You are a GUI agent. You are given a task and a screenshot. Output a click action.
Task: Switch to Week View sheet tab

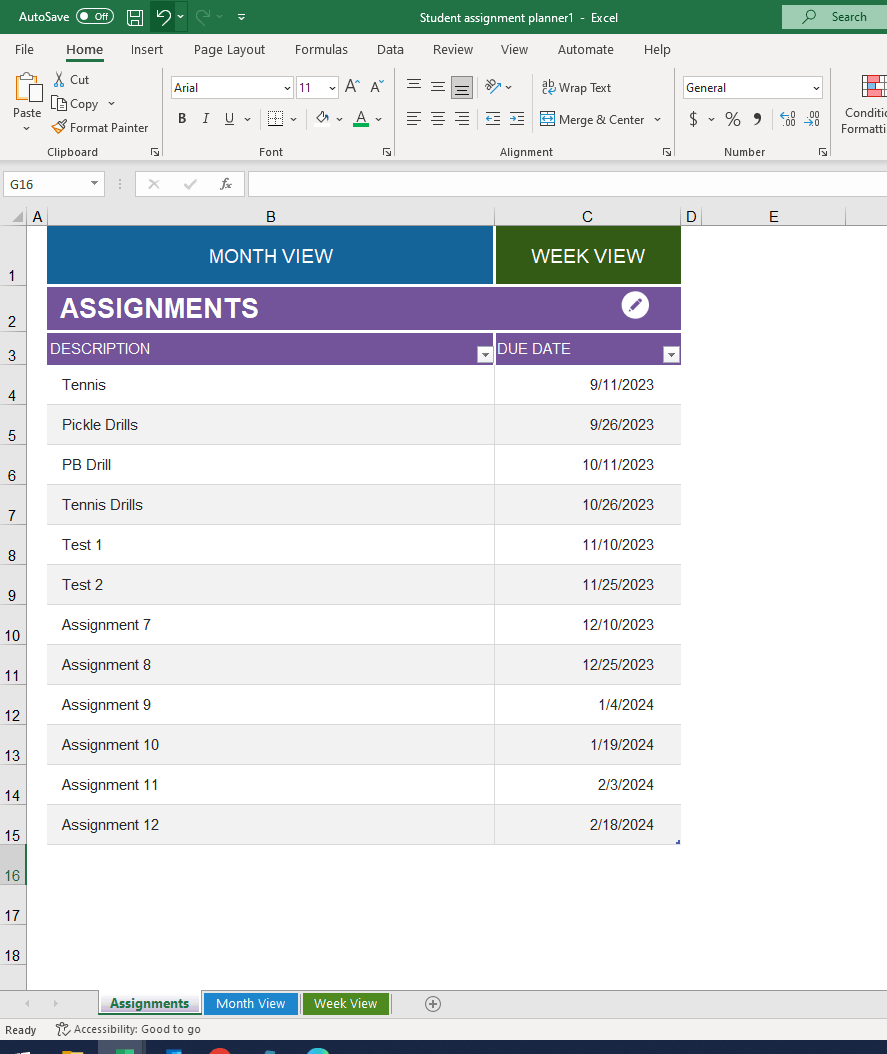(x=345, y=1004)
